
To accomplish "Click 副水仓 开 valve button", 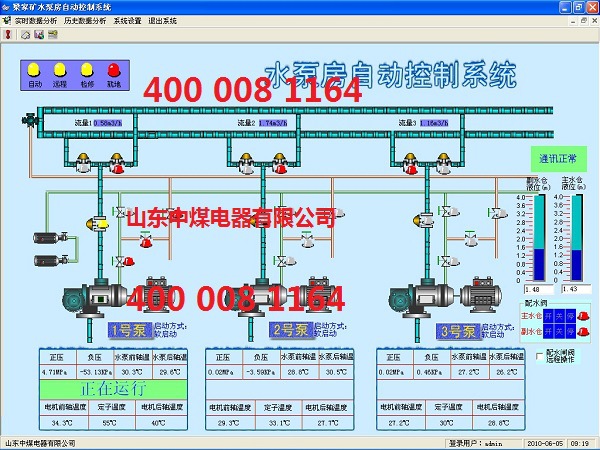I will point(548,331).
